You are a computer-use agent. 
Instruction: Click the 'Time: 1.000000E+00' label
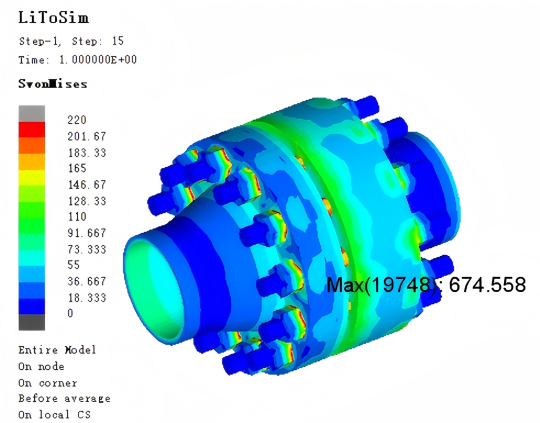coord(77,60)
